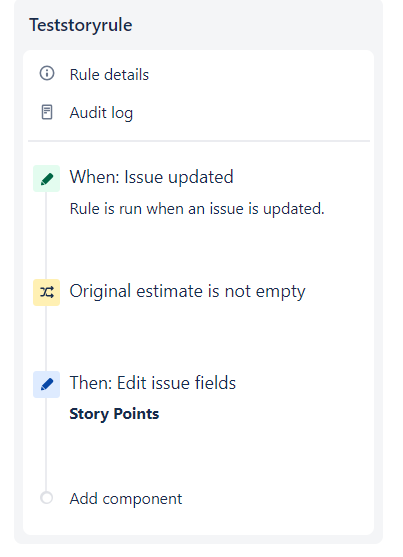The image size is (403, 557).
Task: Click the trigger description about issue updated
Action: [197, 209]
